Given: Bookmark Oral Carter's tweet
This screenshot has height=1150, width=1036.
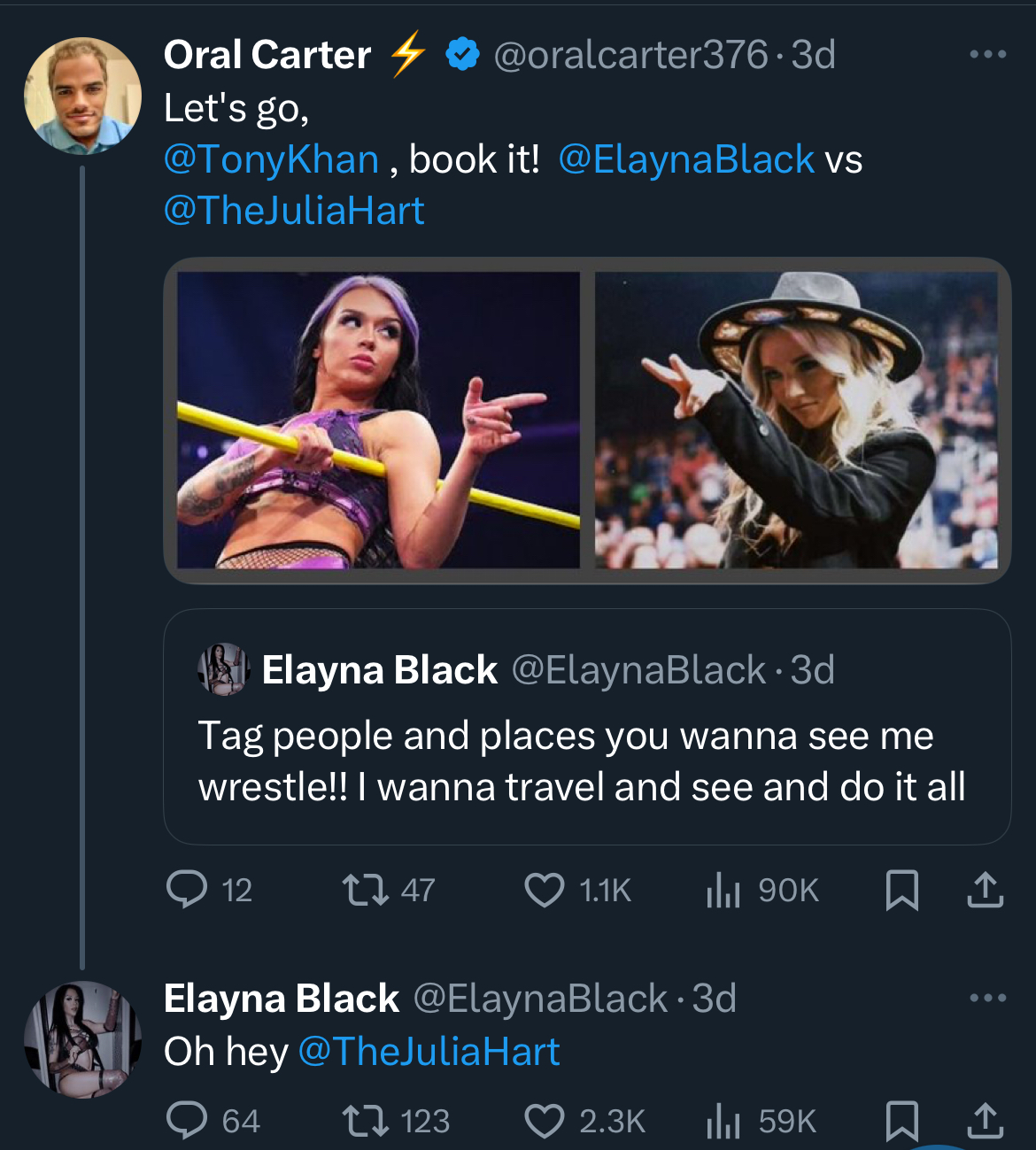Looking at the screenshot, I should (x=901, y=890).
